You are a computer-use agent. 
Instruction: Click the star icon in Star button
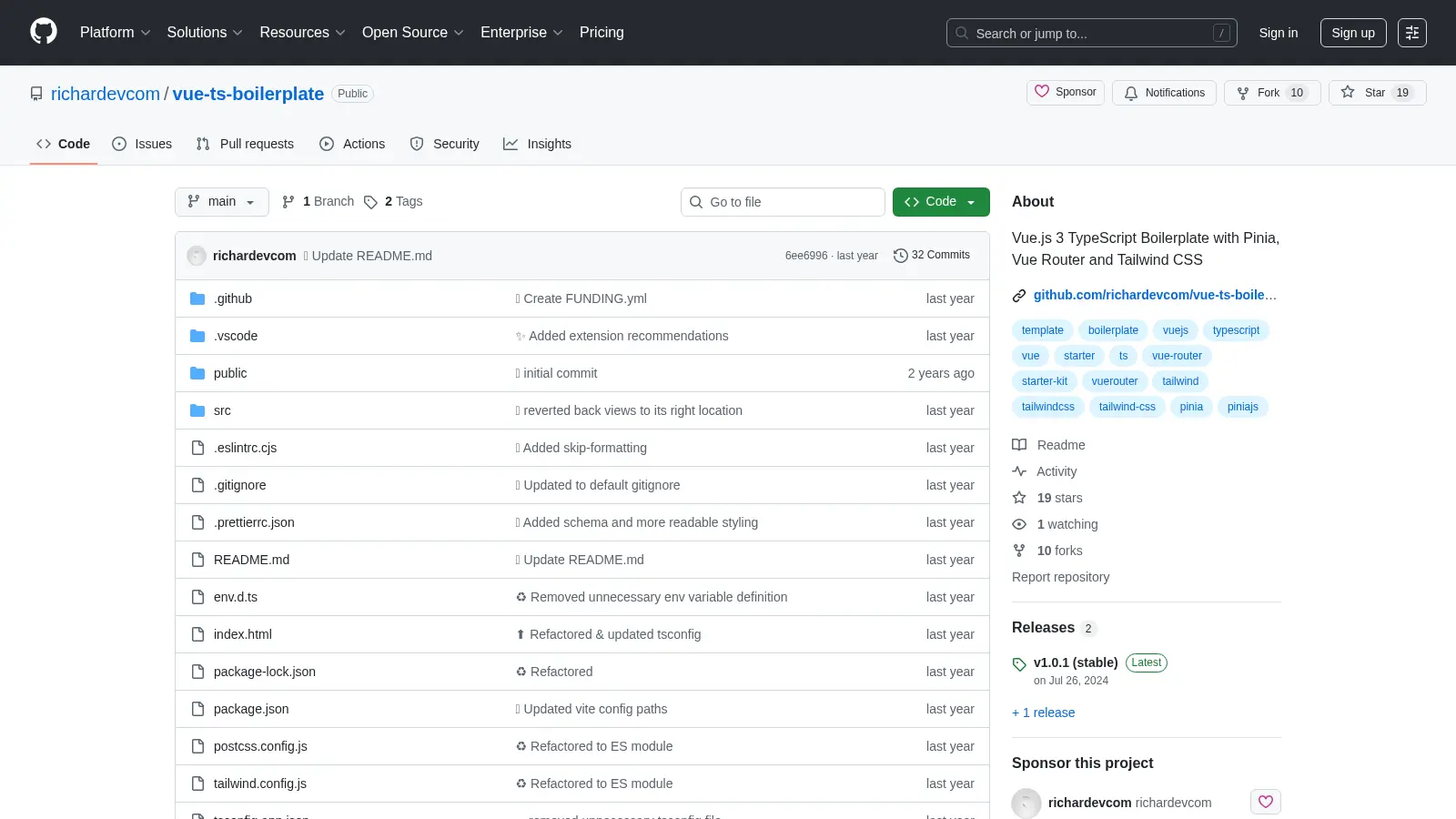click(1348, 92)
